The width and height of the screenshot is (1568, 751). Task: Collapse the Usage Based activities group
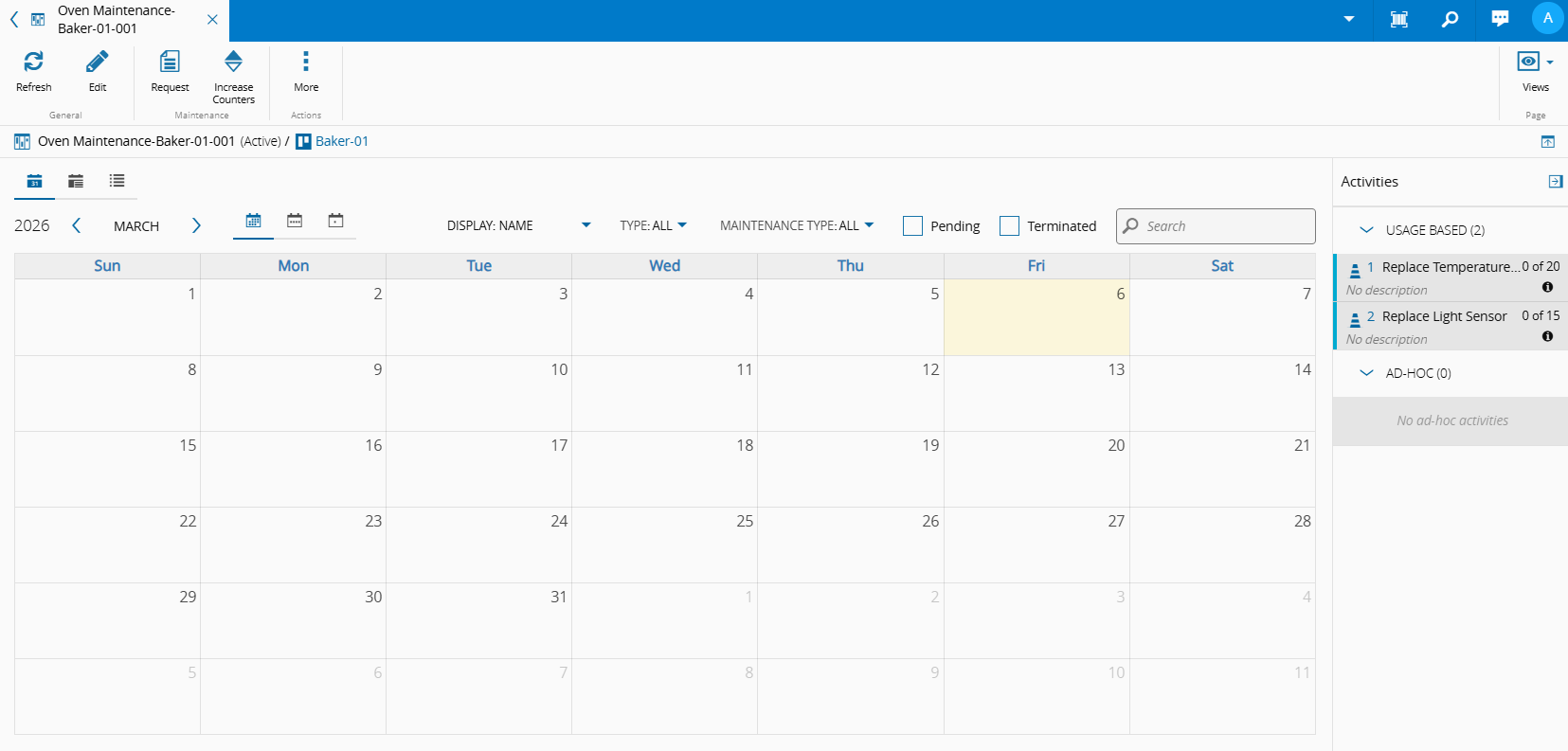pyautogui.click(x=1366, y=230)
